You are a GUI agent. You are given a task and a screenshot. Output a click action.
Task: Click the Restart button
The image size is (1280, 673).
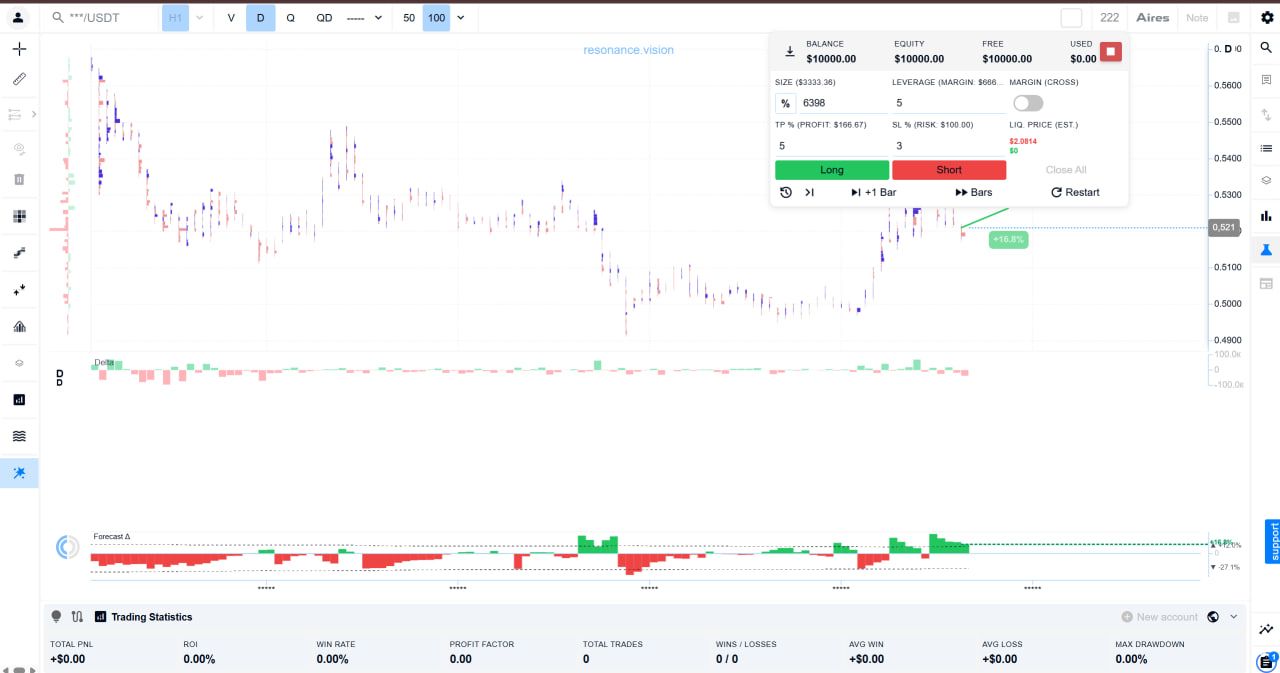[1075, 192]
